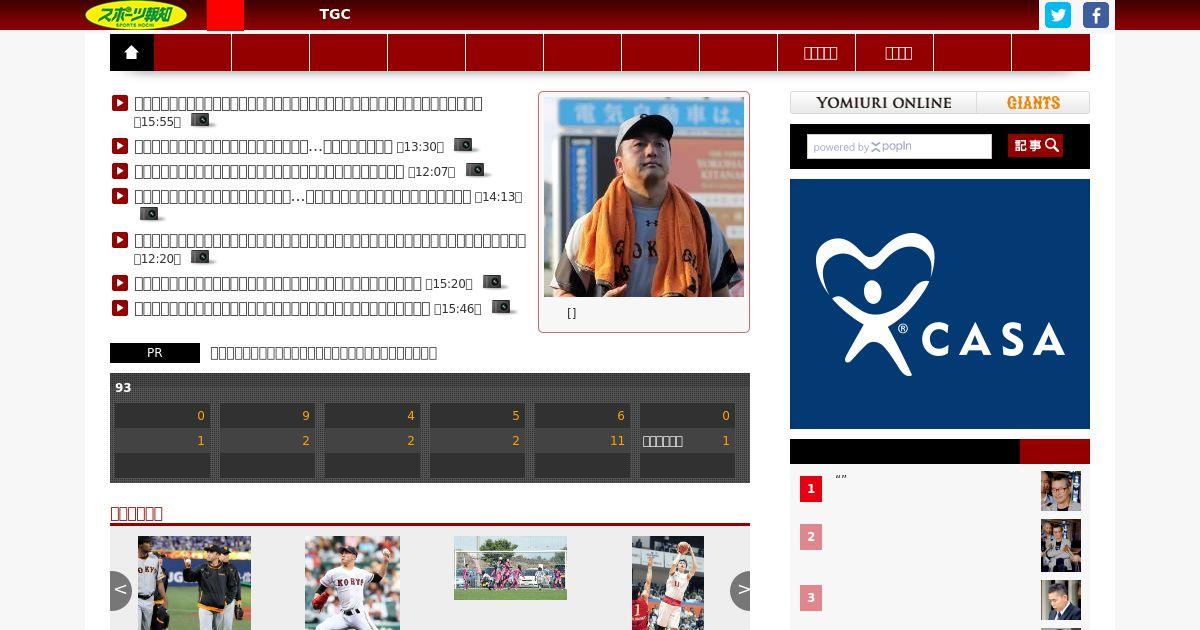This screenshot has height=630, width=1200.
Task: Click red arrow bullet of 15:20 story
Action: coord(120,283)
